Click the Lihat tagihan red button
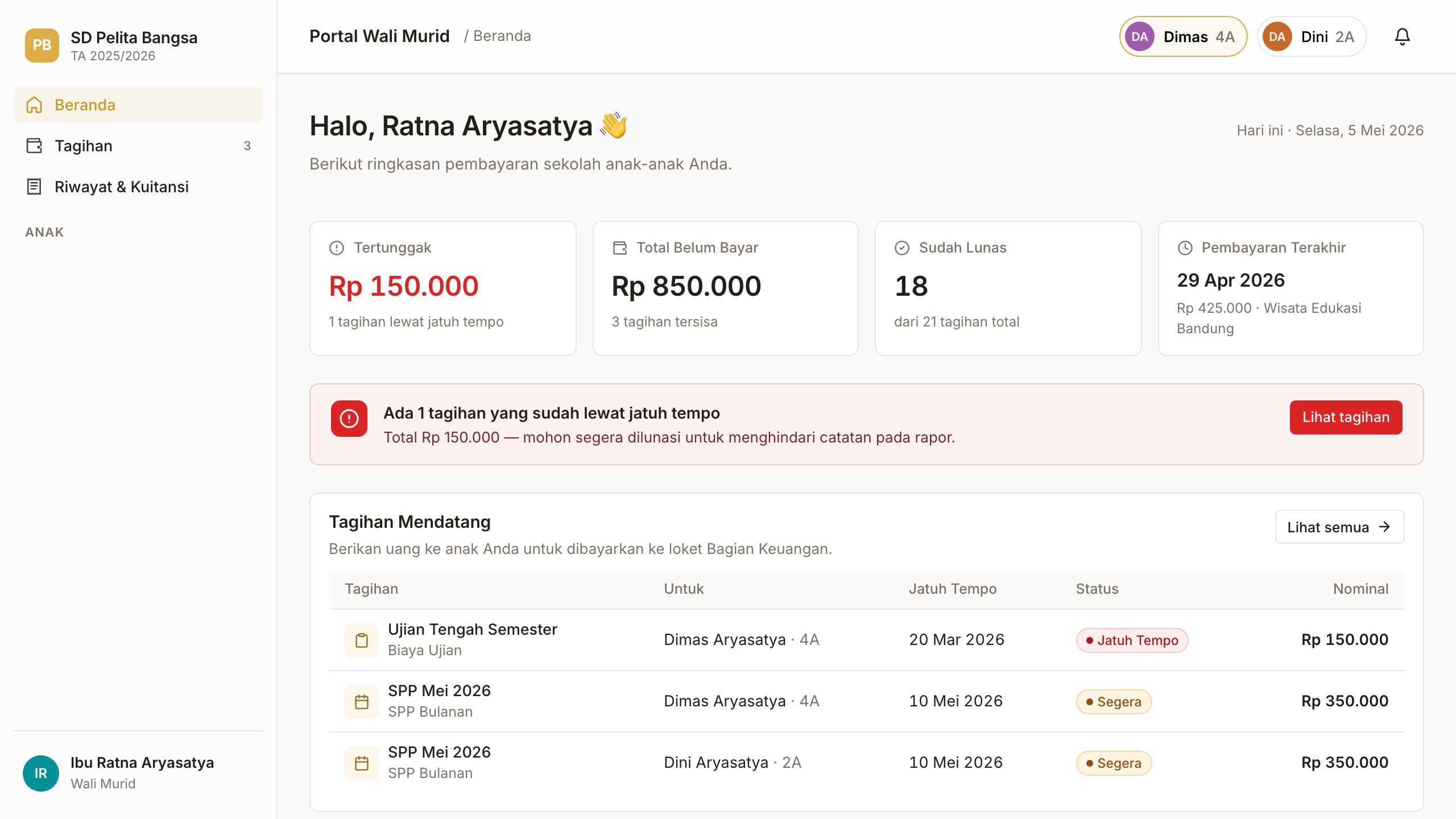 (1346, 417)
